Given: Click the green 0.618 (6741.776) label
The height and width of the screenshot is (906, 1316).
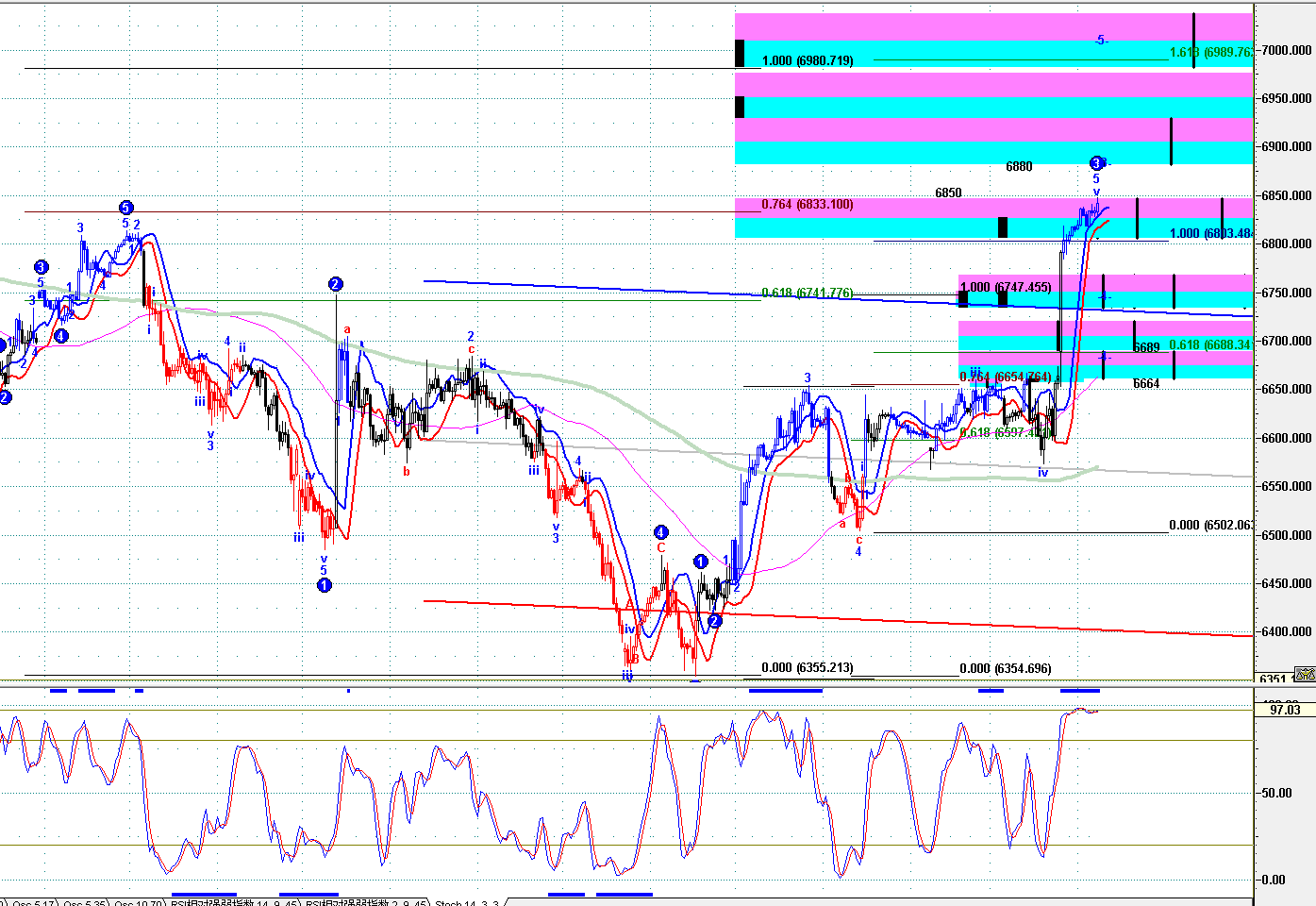Looking at the screenshot, I should tap(808, 293).
